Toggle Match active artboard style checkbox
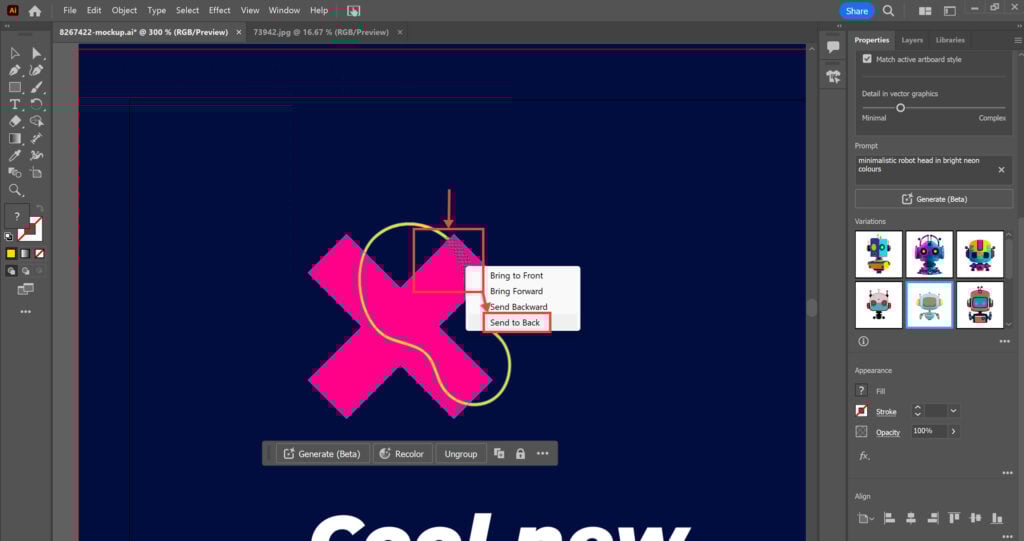The height and width of the screenshot is (541, 1024). (867, 59)
